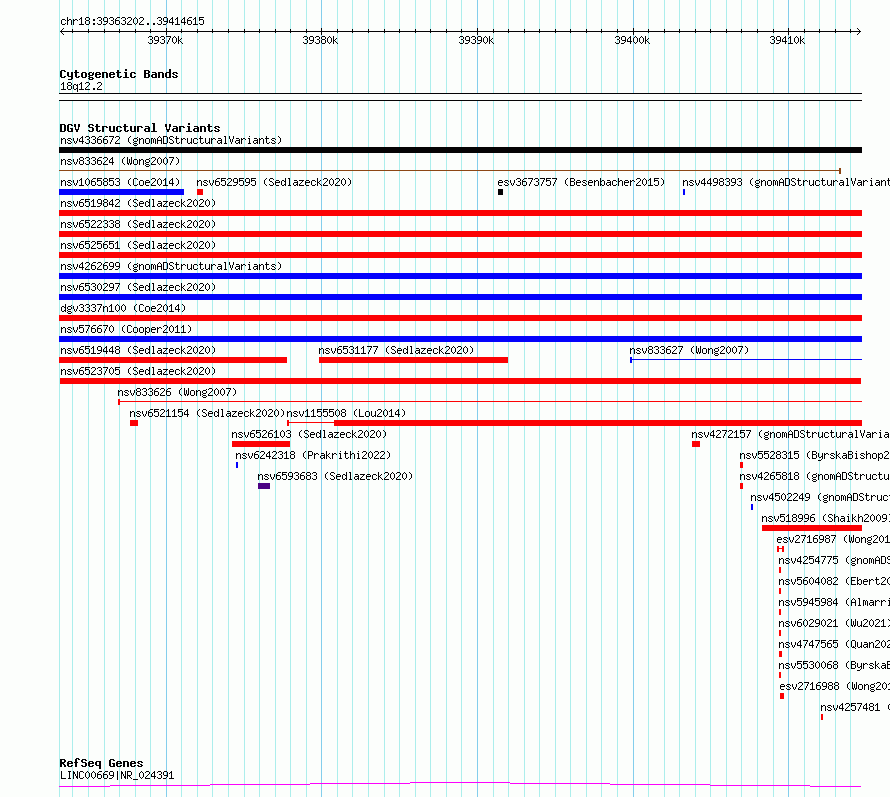Select the nsv6029021 (Wu2021) label
The image size is (890, 797).
pos(834,623)
